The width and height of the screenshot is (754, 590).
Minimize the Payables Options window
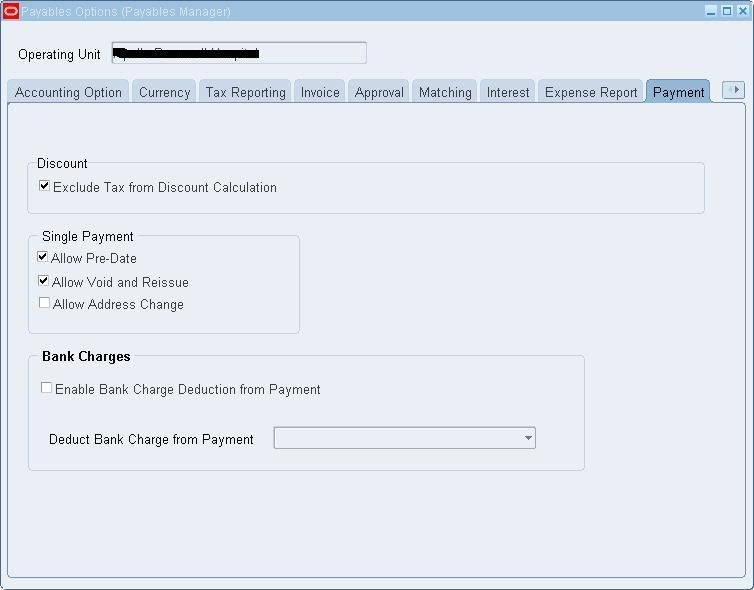coord(711,11)
